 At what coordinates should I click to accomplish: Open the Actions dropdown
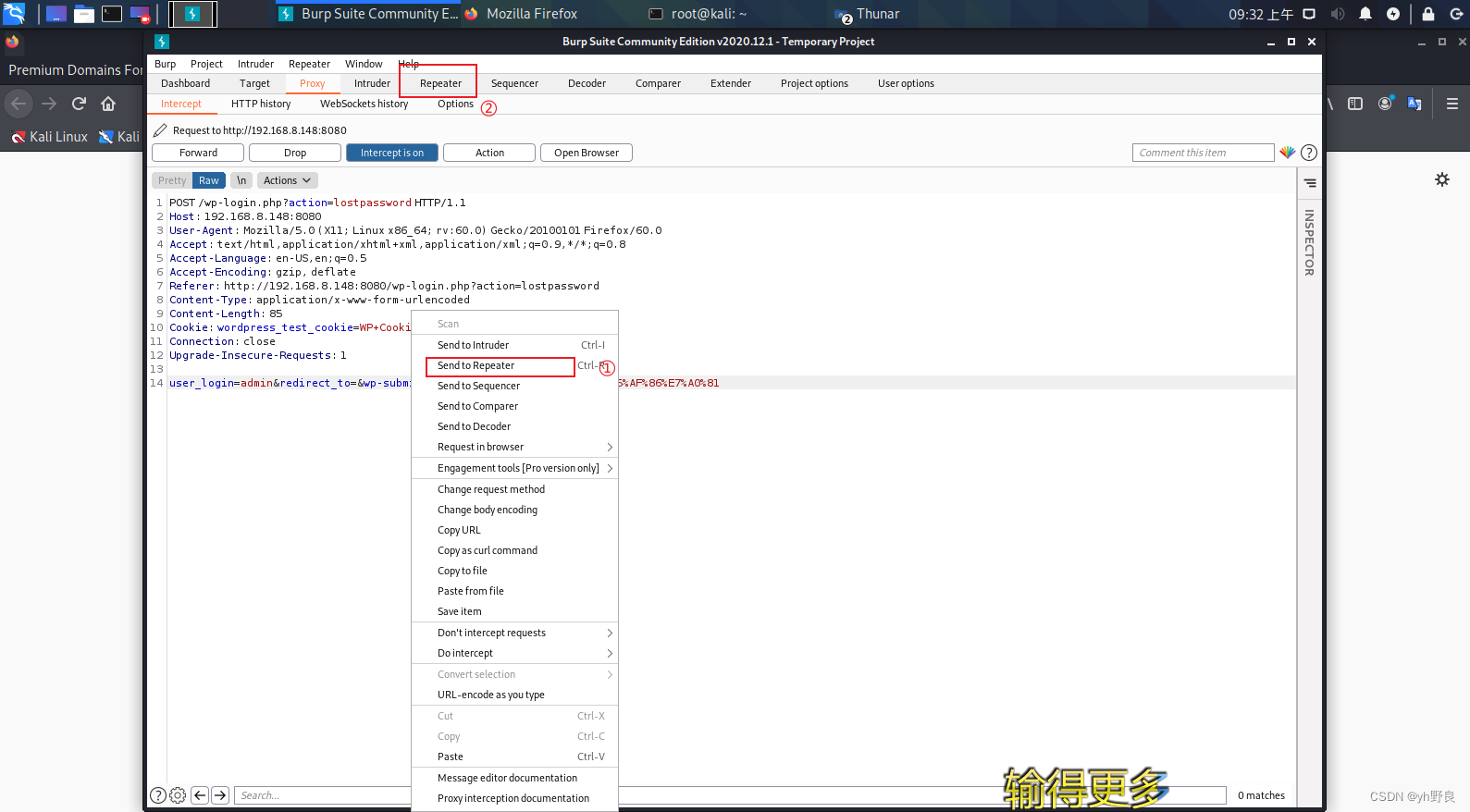coord(287,180)
